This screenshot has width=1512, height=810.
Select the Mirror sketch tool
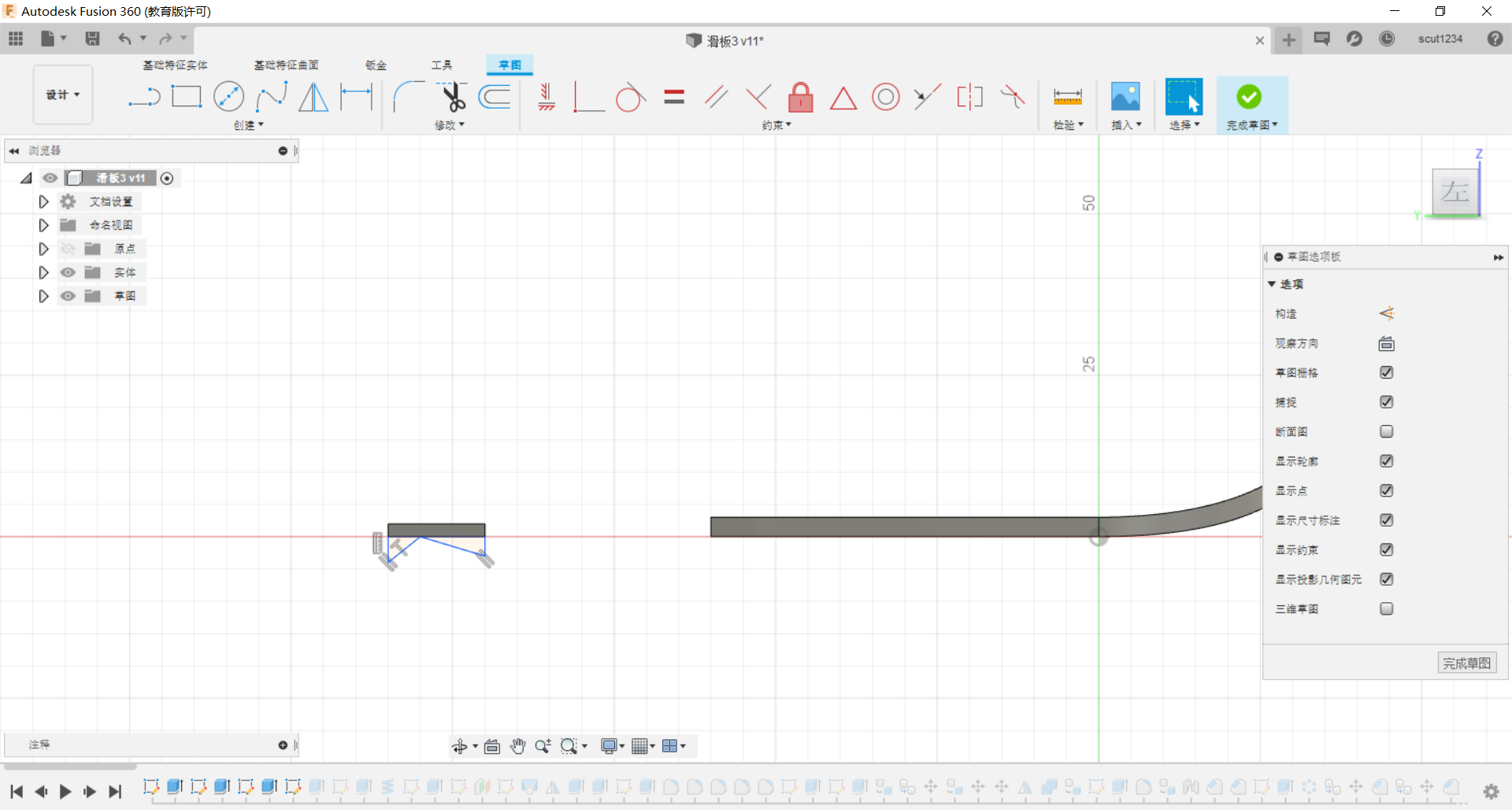pyautogui.click(x=313, y=98)
